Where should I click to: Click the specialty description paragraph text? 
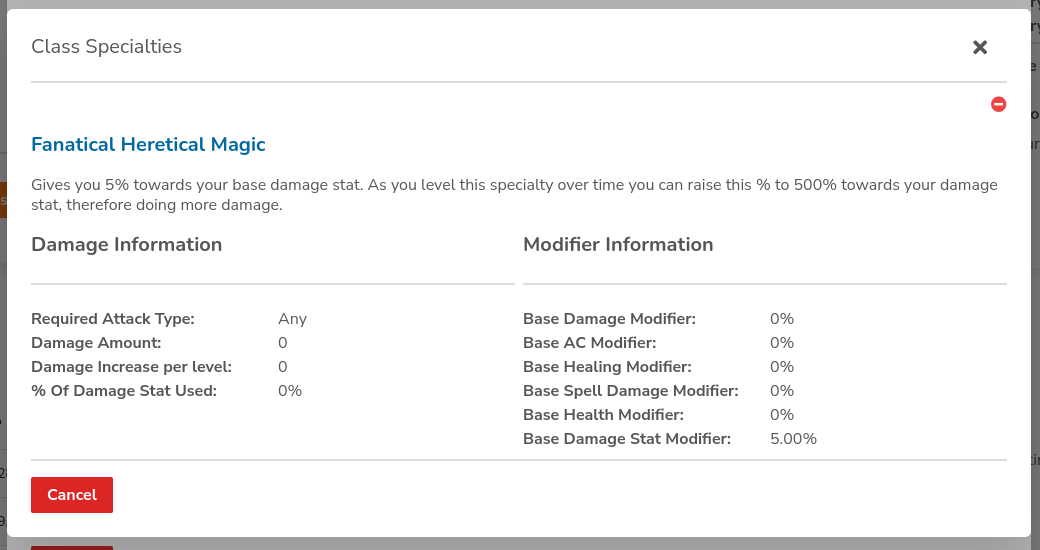[514, 194]
